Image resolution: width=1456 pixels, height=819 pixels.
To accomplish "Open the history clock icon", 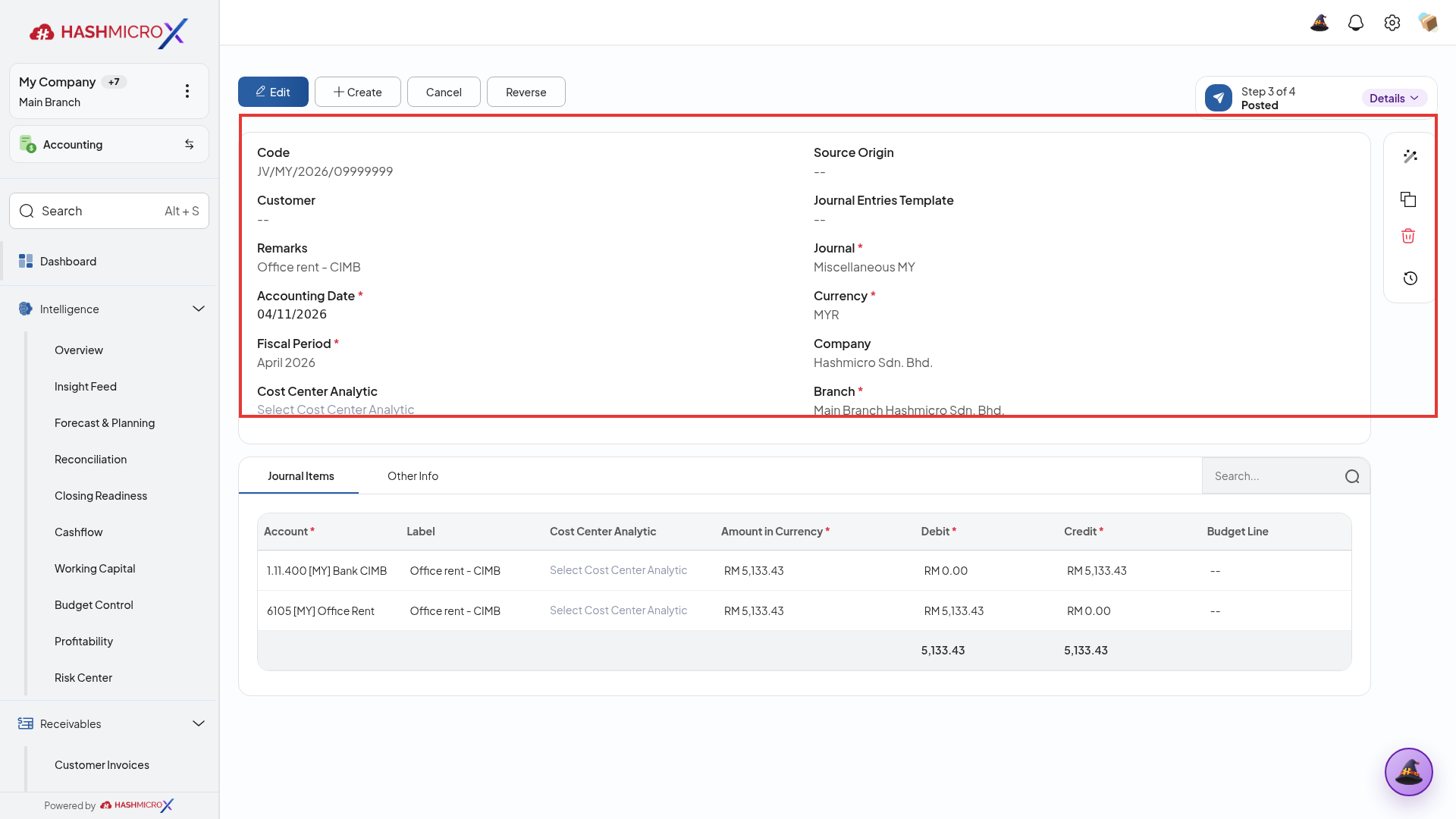I will (1410, 278).
